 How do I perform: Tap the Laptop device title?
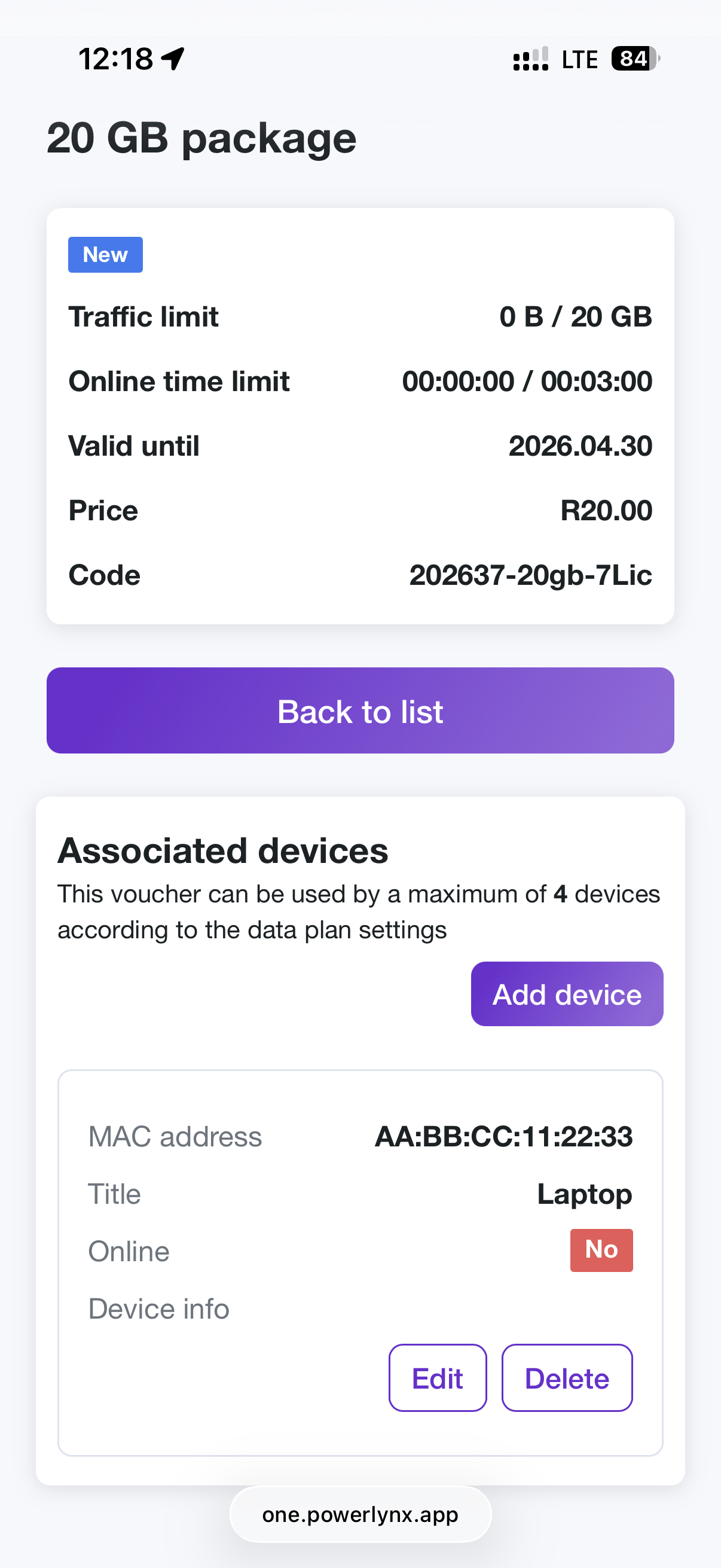pos(584,1194)
